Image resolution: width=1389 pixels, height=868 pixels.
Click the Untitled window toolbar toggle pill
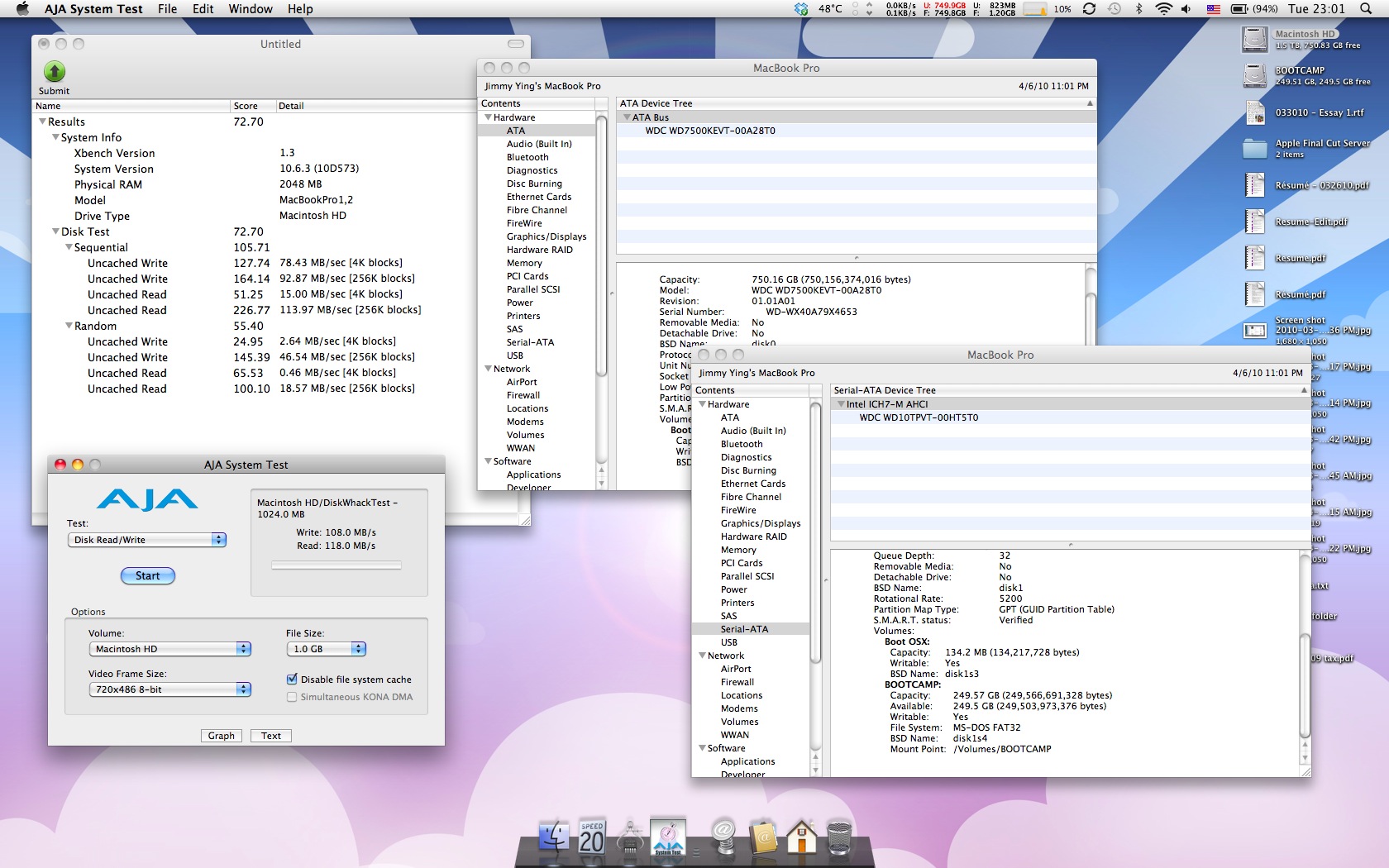click(516, 44)
